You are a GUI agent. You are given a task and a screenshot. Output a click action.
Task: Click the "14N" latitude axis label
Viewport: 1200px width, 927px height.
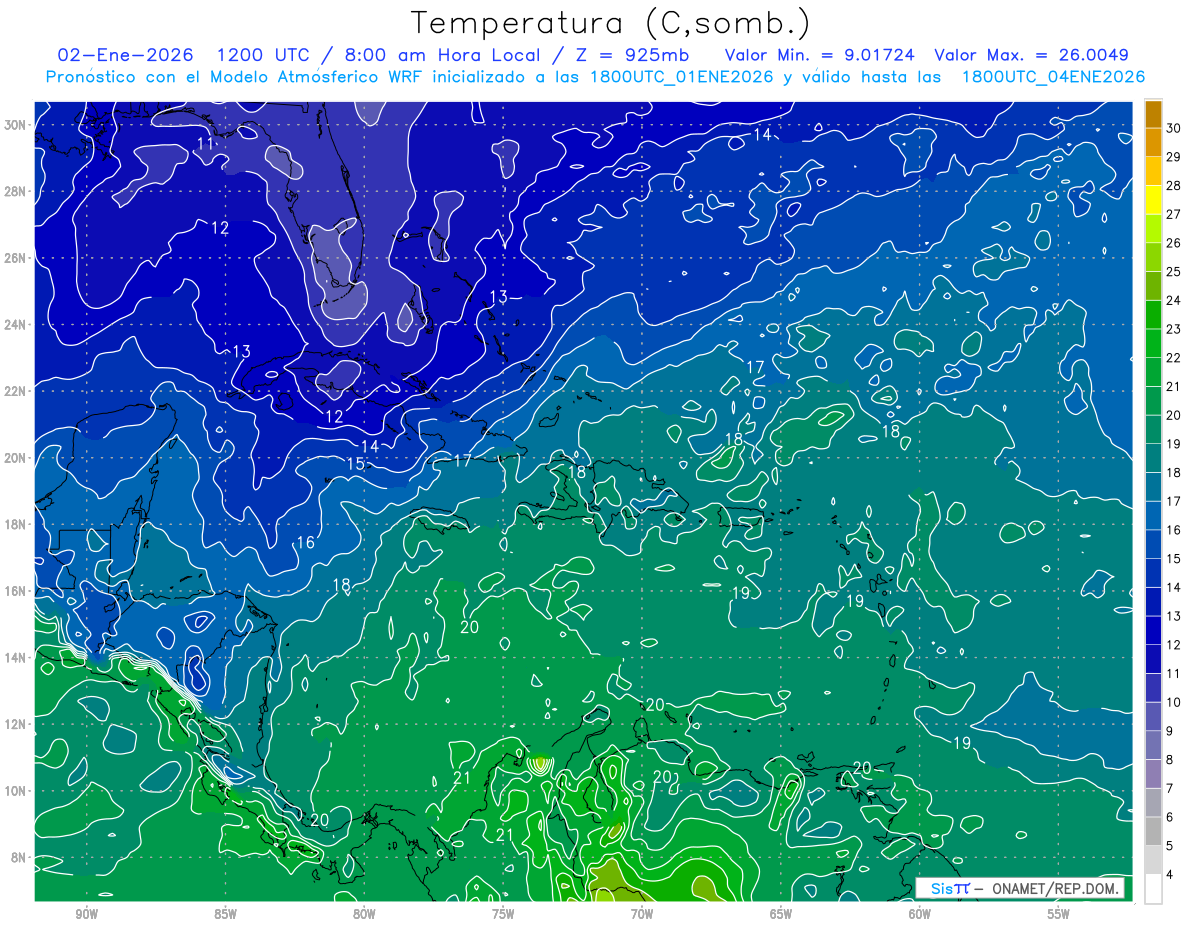point(16,657)
